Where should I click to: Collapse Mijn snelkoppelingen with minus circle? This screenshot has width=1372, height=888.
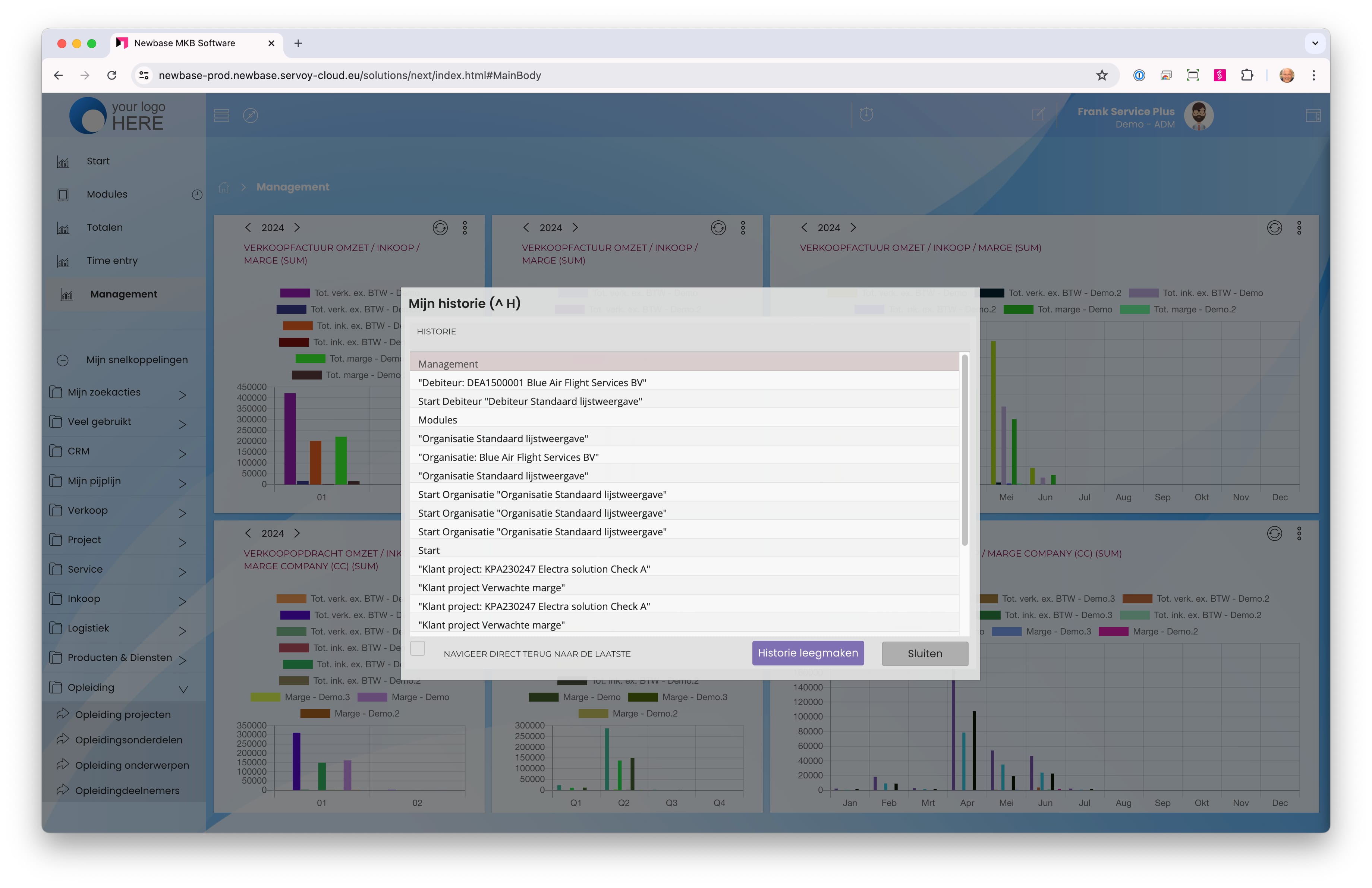[x=63, y=360]
